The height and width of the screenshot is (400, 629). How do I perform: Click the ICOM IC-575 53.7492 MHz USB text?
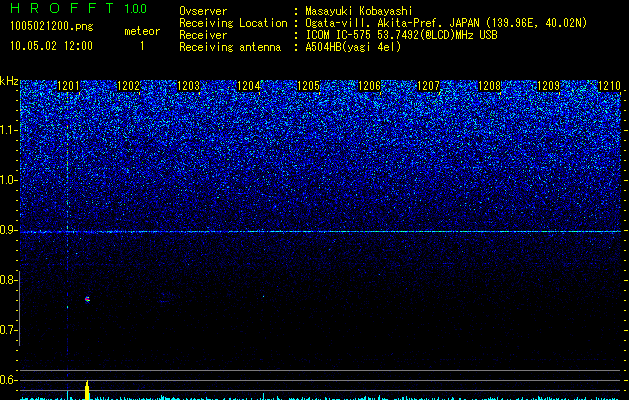(401, 35)
